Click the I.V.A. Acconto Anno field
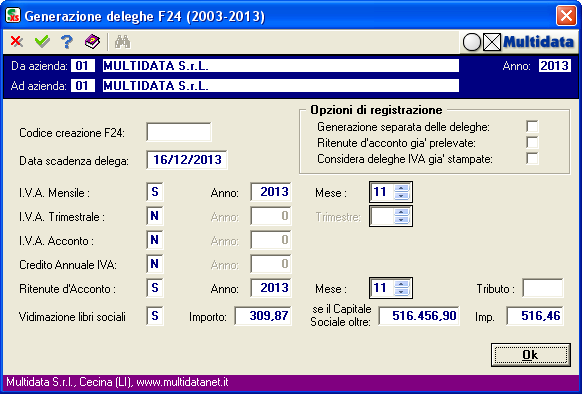The width and height of the screenshot is (582, 394). [271, 240]
